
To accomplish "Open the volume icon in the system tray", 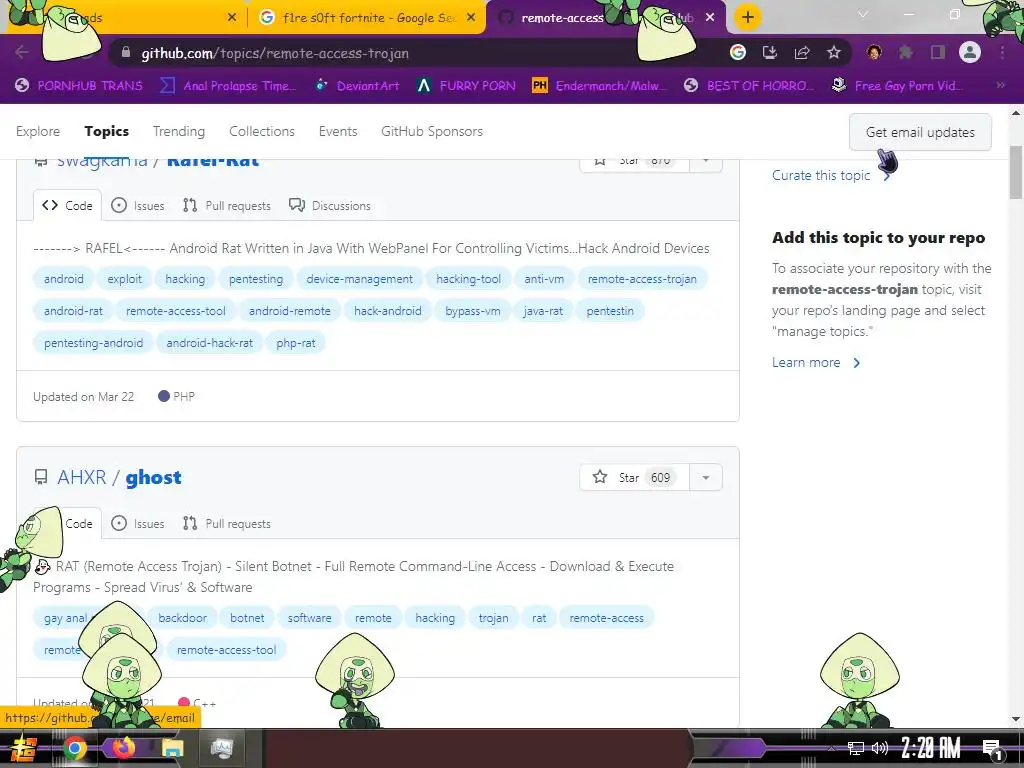I will pyautogui.click(x=880, y=748).
